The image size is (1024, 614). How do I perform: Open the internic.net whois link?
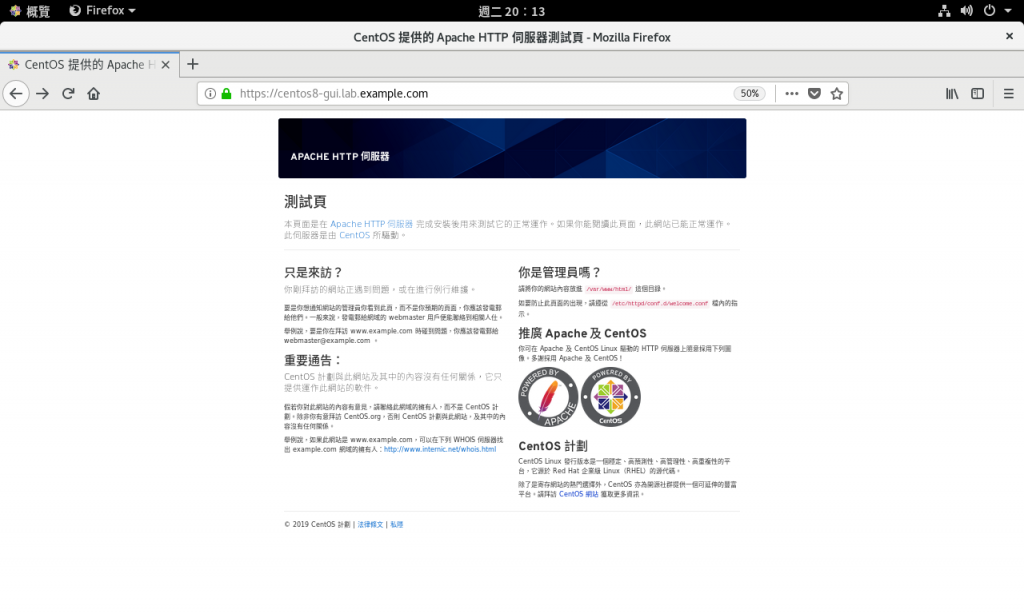tap(440, 449)
